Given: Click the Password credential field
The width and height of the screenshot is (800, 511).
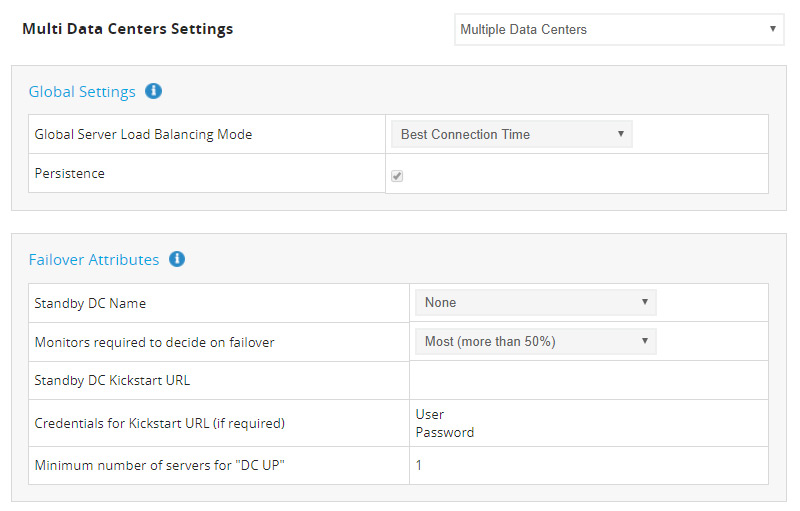Looking at the screenshot, I should pyautogui.click(x=445, y=433).
